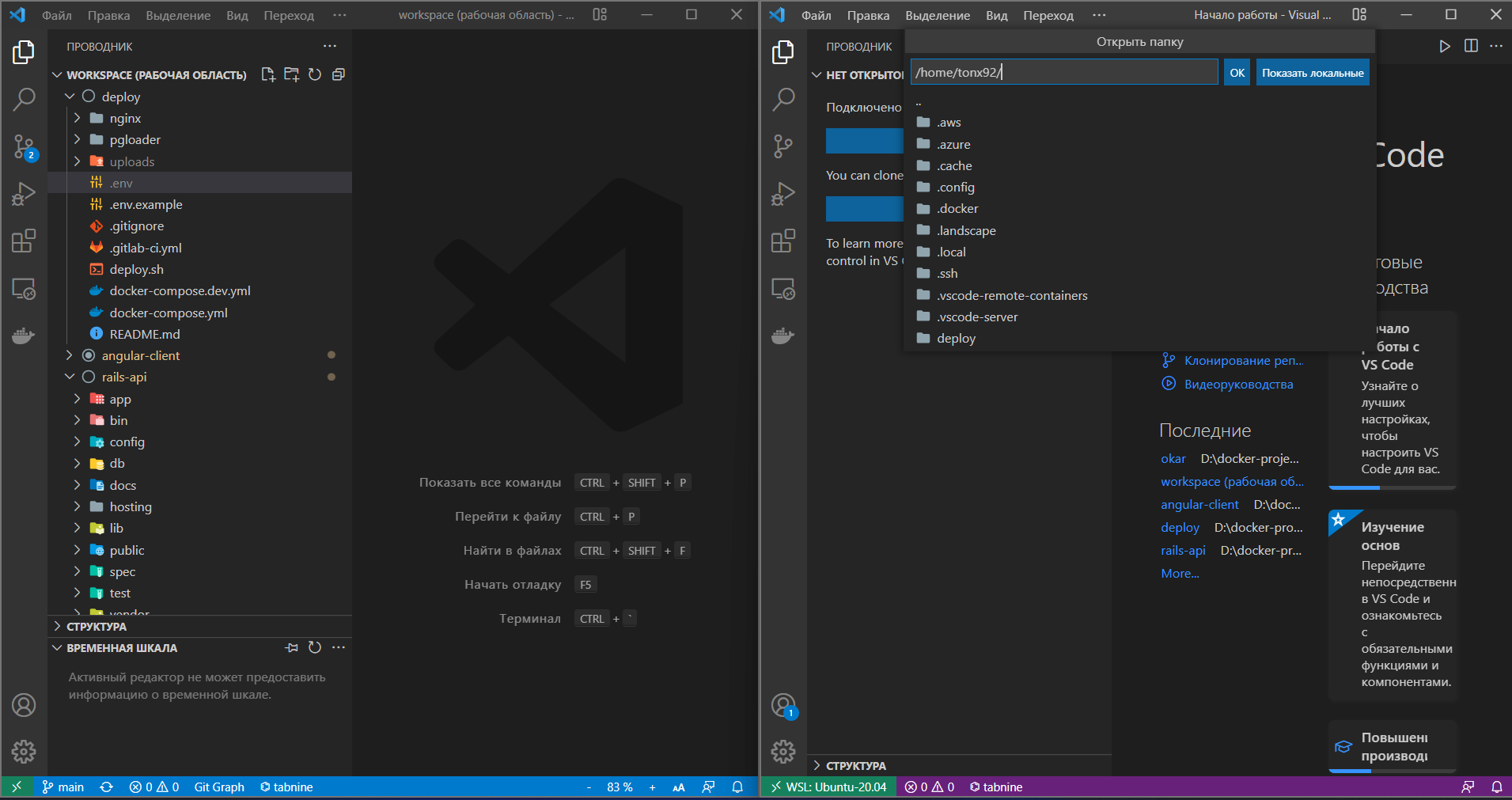Screen dimensions: 1512x800
Task: Click 83 % zoom level in status bar
Action: click(x=620, y=787)
